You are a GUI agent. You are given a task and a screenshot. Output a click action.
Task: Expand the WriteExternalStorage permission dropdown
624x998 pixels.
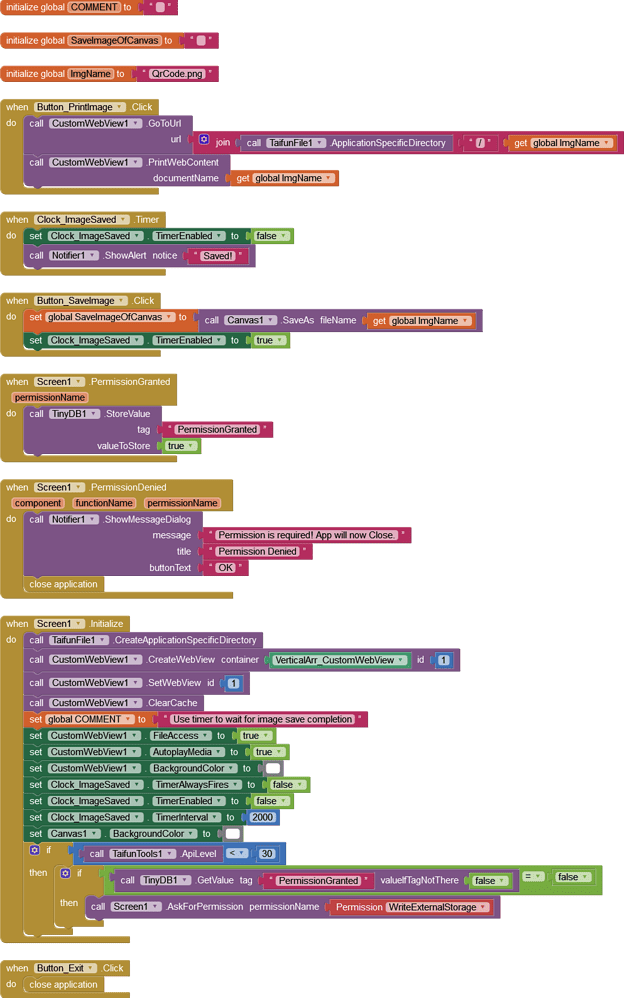(484, 907)
